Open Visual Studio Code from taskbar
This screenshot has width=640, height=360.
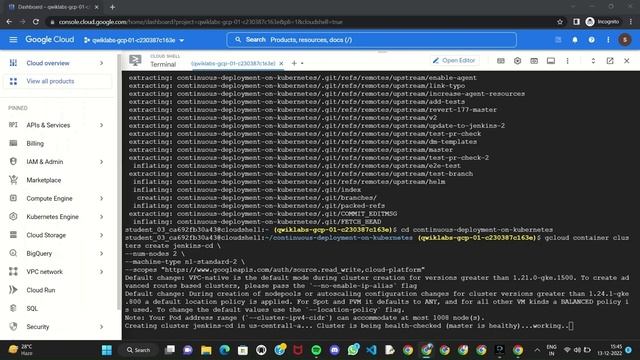371,350
